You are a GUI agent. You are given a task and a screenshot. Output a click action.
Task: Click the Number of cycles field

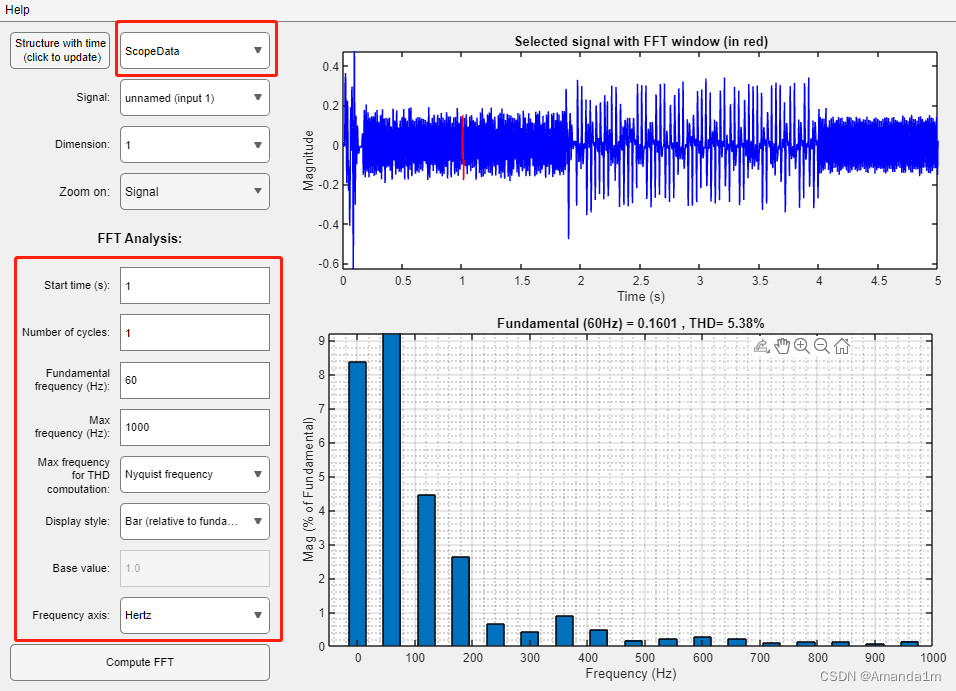coord(194,332)
